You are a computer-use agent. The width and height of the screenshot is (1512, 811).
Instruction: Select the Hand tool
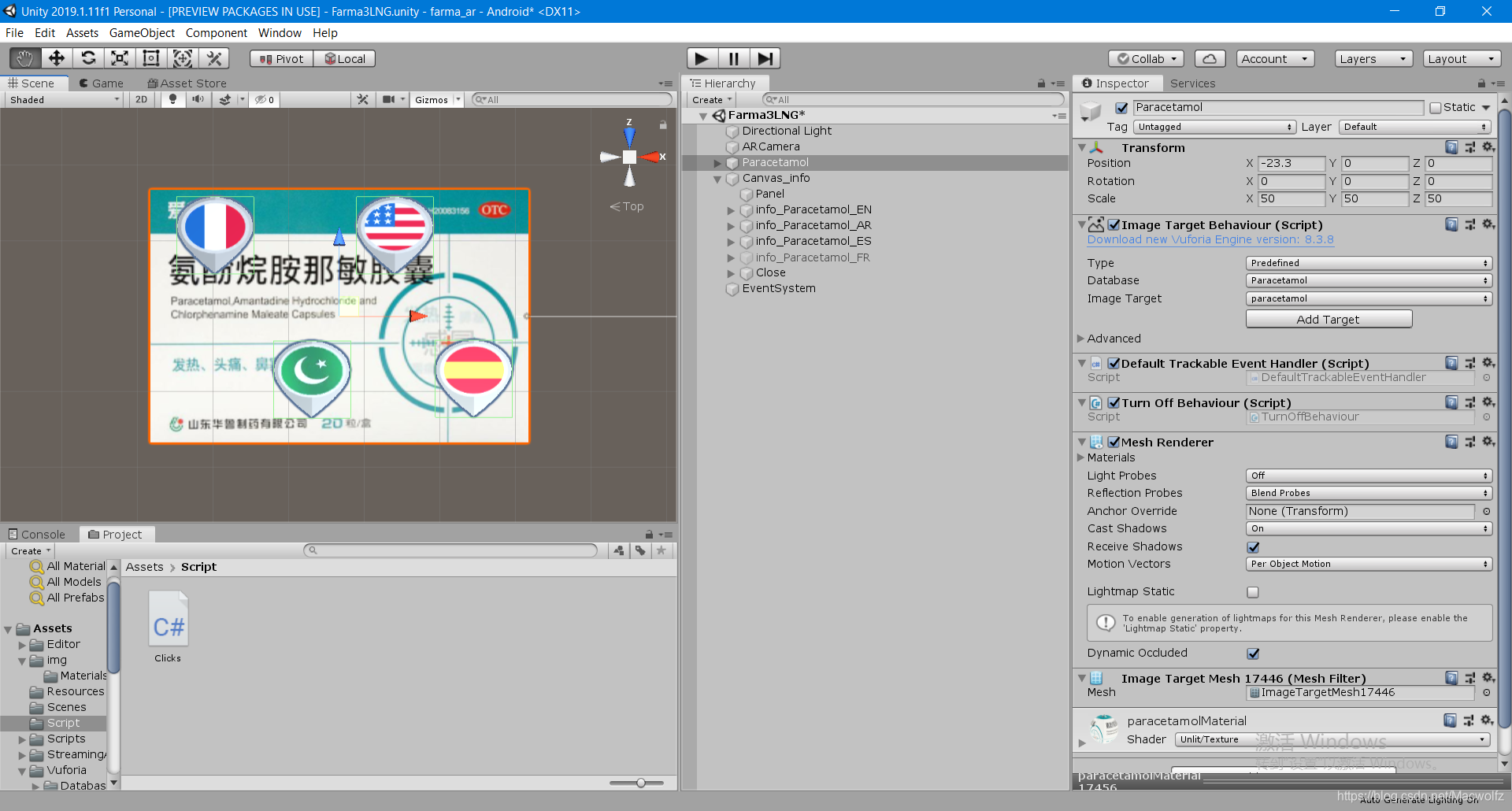point(25,58)
